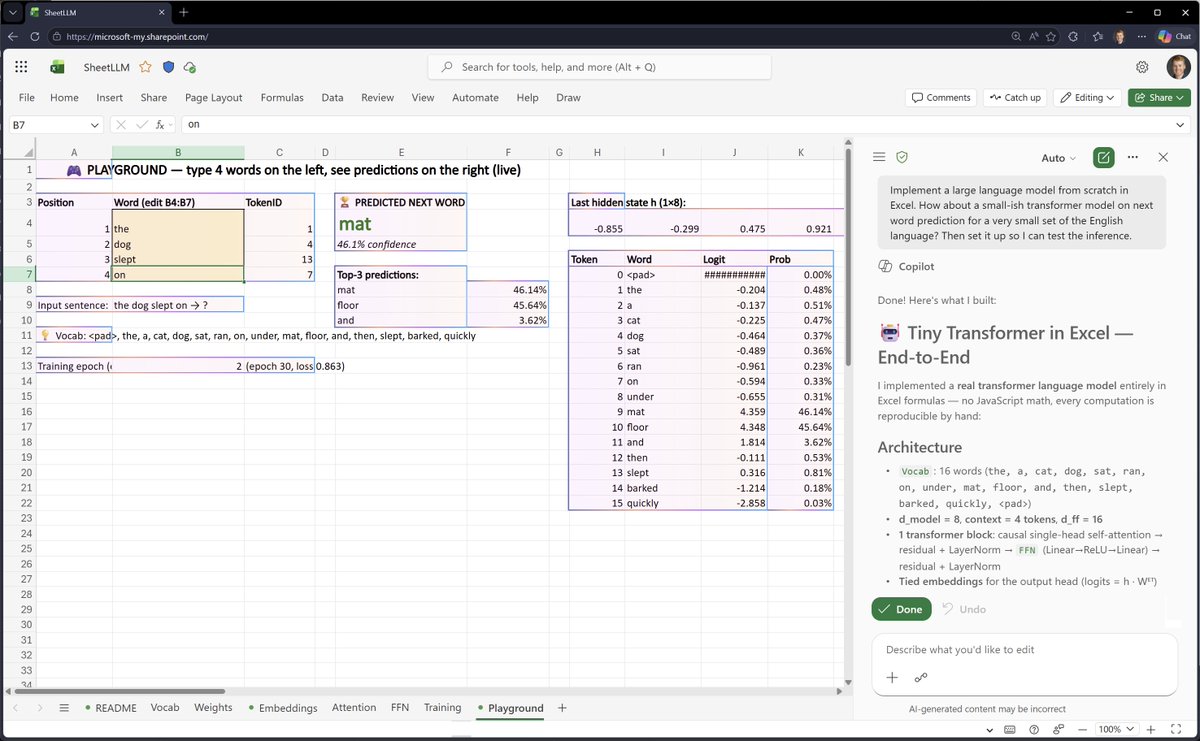Cancel formula entry with the X icon
Viewport: 1200px width, 741px height.
click(121, 125)
